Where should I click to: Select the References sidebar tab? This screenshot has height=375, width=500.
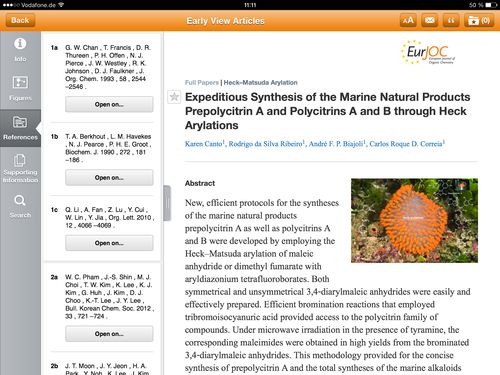coord(20,128)
